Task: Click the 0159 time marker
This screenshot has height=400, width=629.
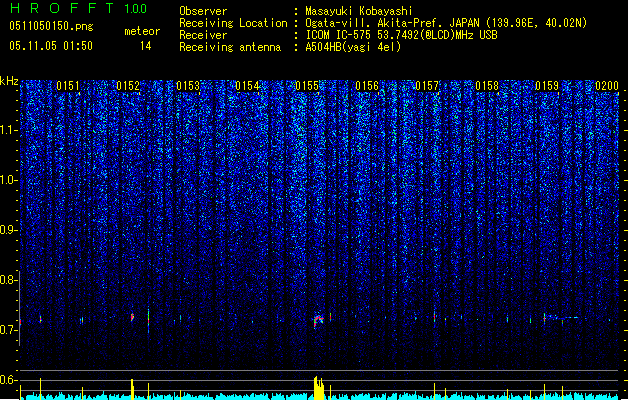Action: (x=547, y=86)
